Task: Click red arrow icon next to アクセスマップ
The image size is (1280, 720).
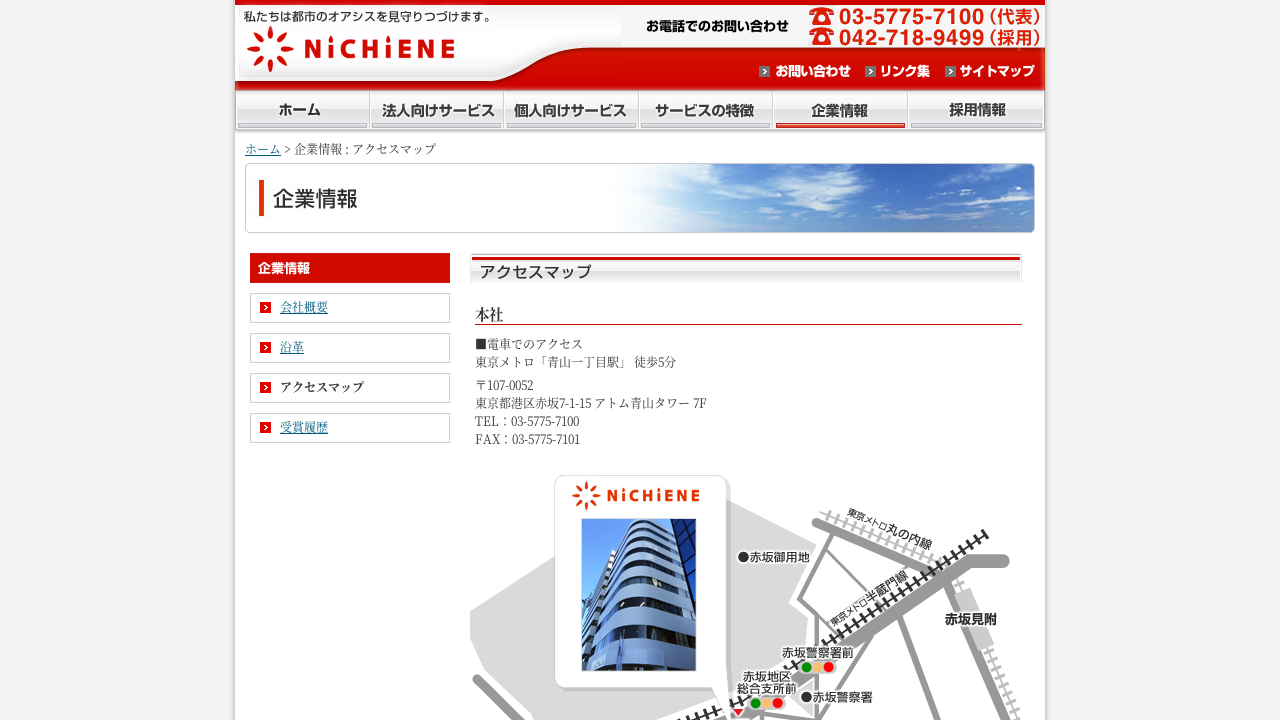Action: [266, 388]
